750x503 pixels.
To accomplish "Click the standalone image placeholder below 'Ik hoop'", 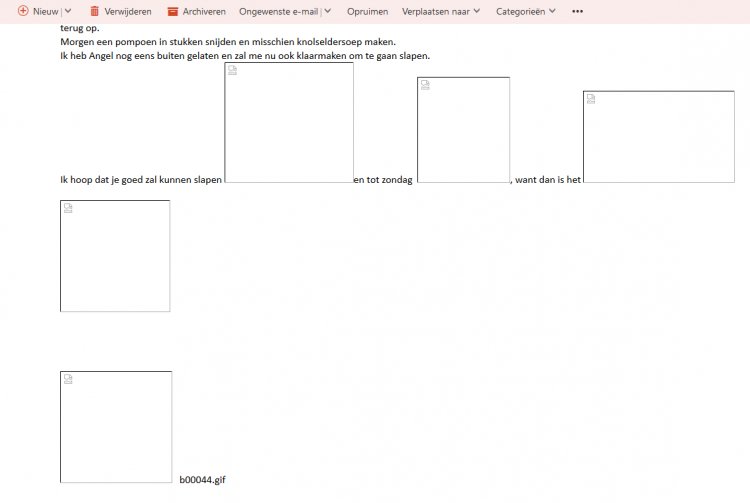I will click(x=115, y=256).
